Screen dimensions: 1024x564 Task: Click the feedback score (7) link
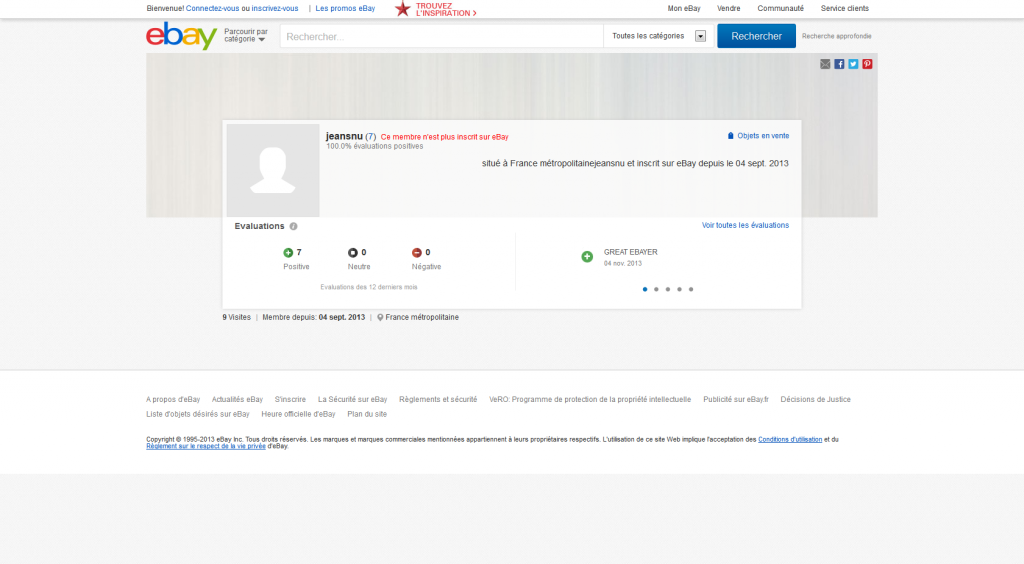pos(370,136)
